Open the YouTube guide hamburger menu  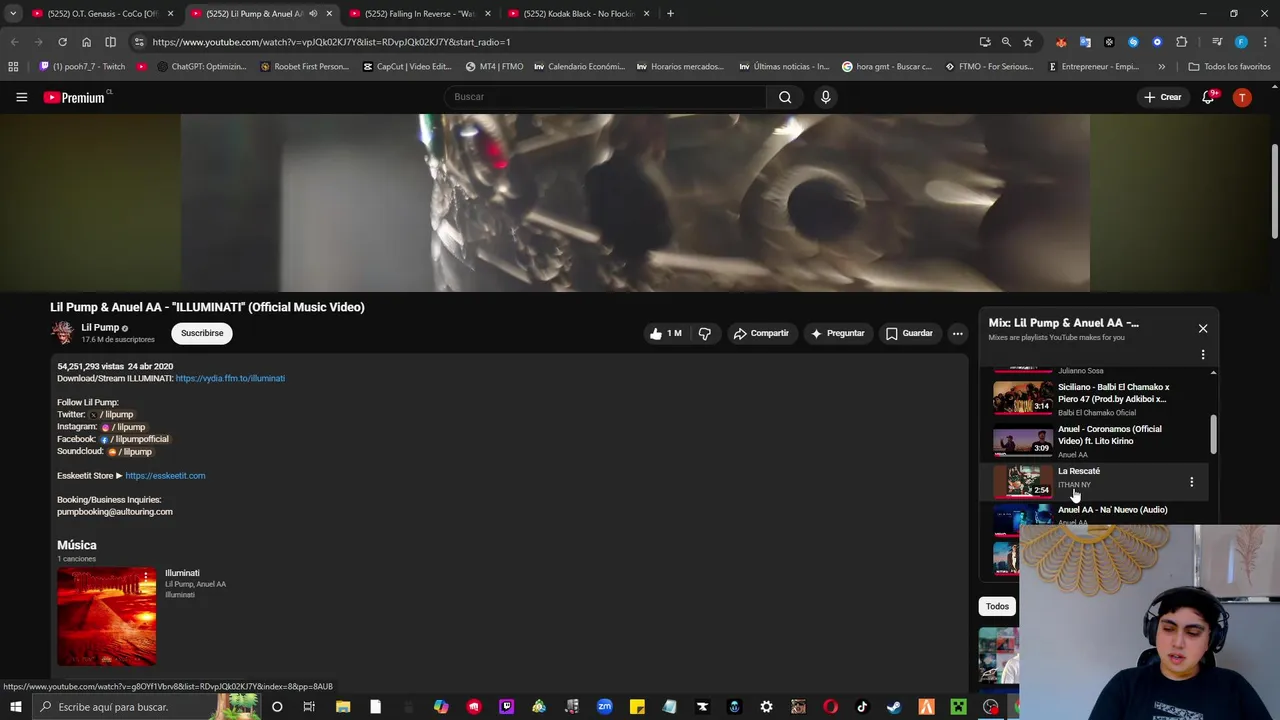click(21, 97)
